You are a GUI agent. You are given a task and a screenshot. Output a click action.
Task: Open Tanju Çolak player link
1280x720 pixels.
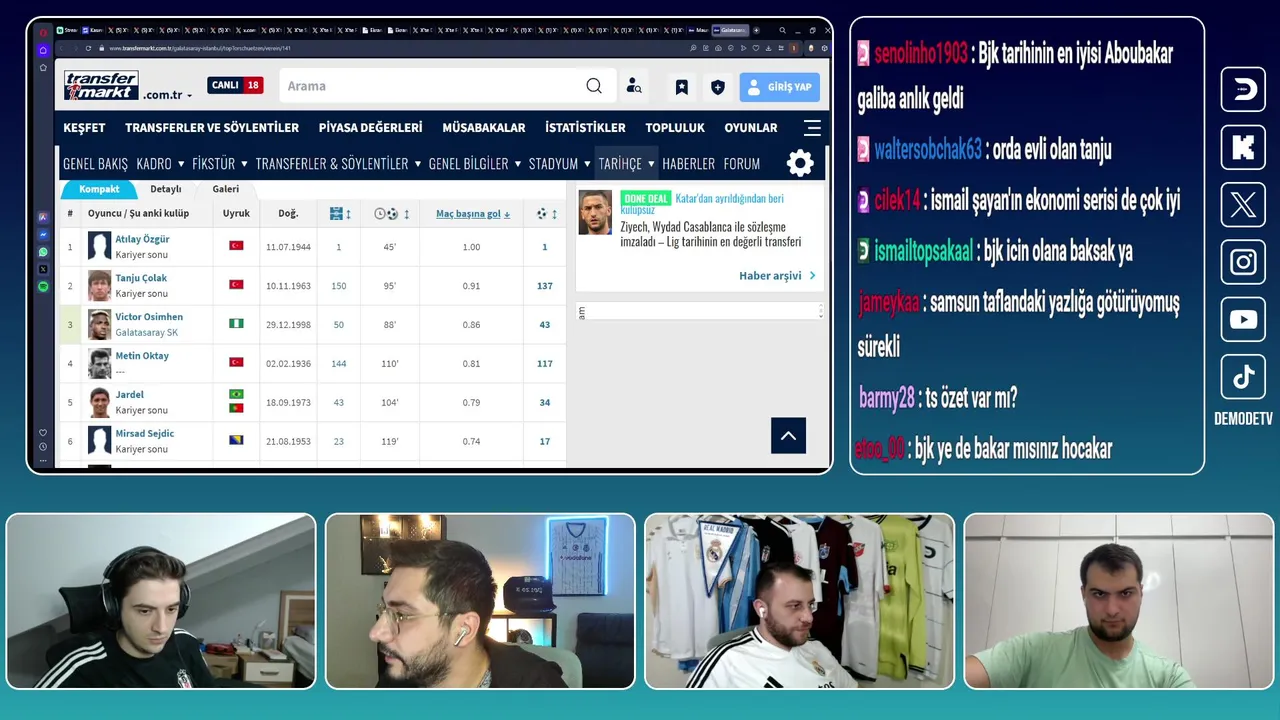(x=141, y=278)
